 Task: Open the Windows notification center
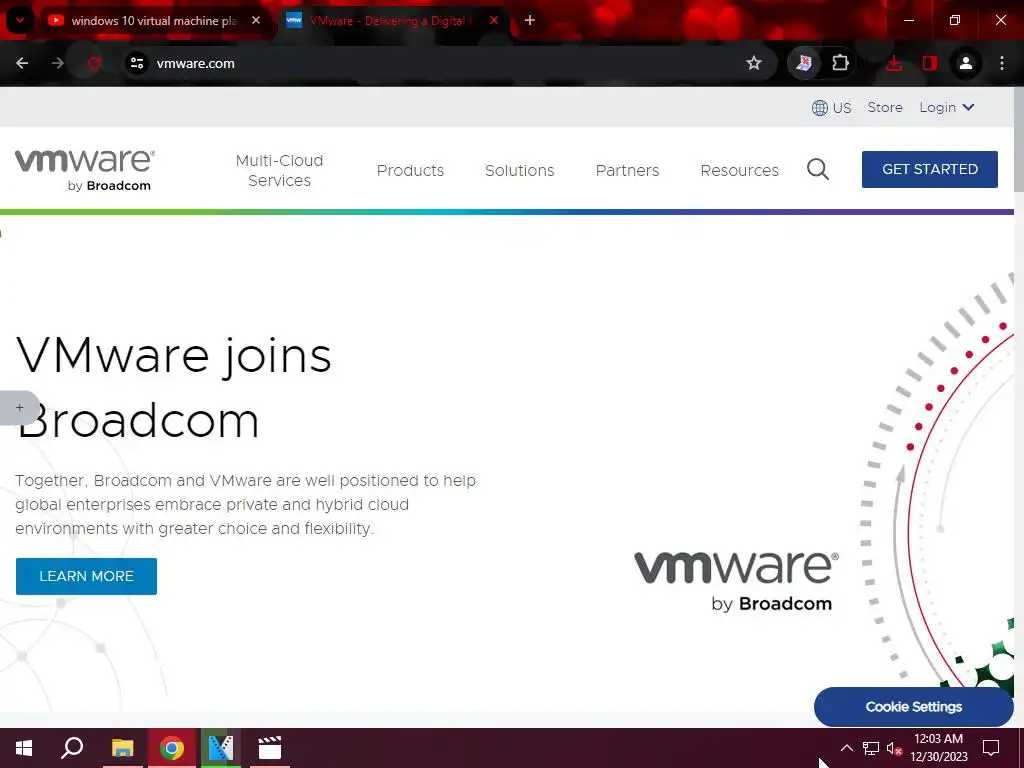[991, 748]
